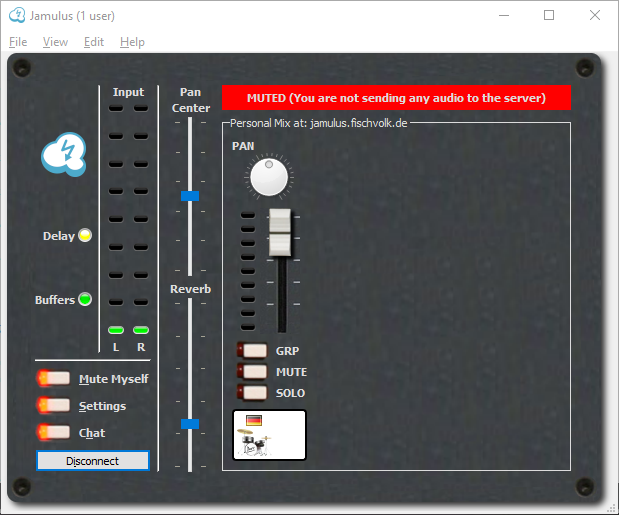Image resolution: width=619 pixels, height=515 pixels.
Task: Open the Edit menu
Action: 94,42
